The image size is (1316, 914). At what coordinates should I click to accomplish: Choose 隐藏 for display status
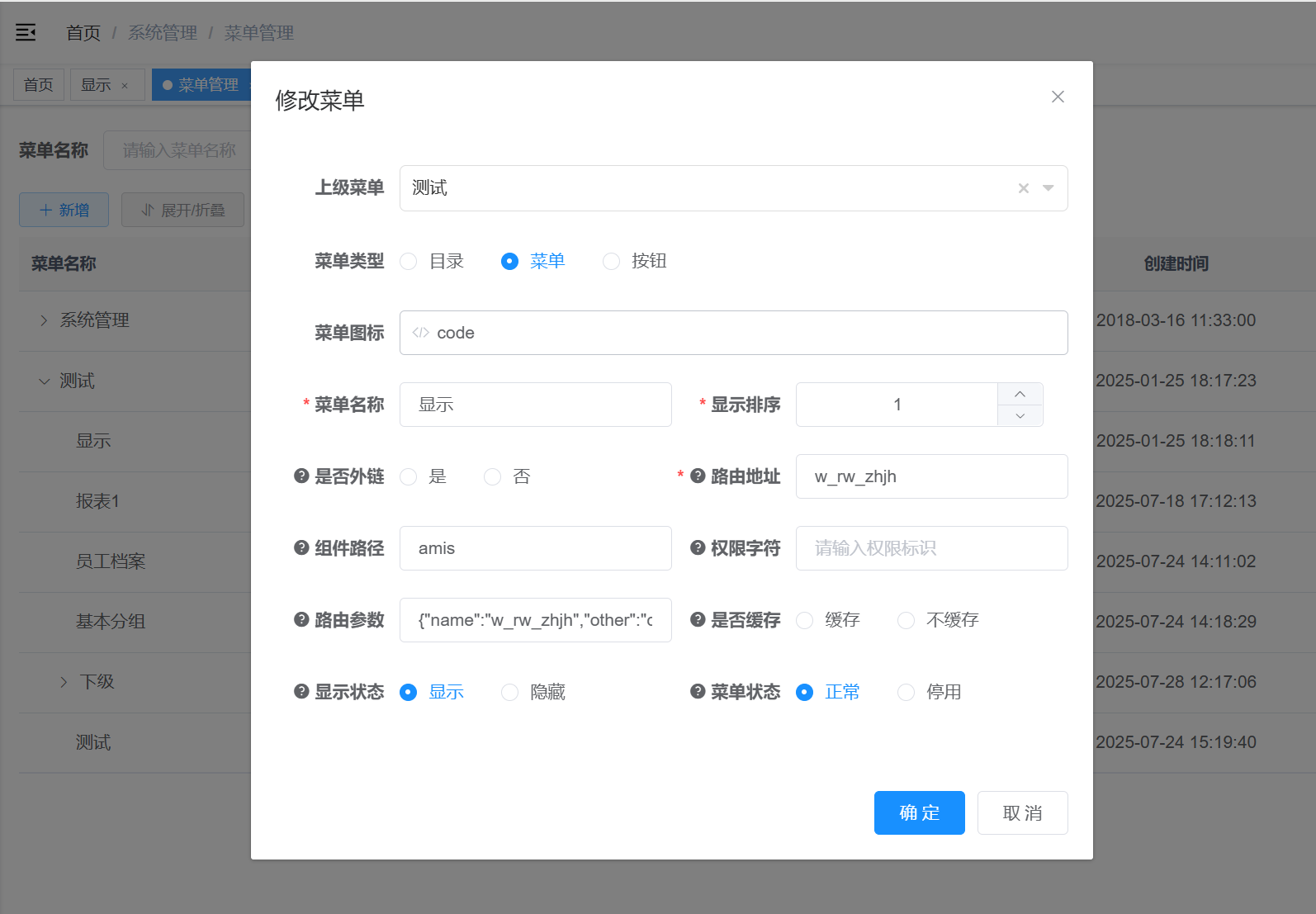coord(510,692)
